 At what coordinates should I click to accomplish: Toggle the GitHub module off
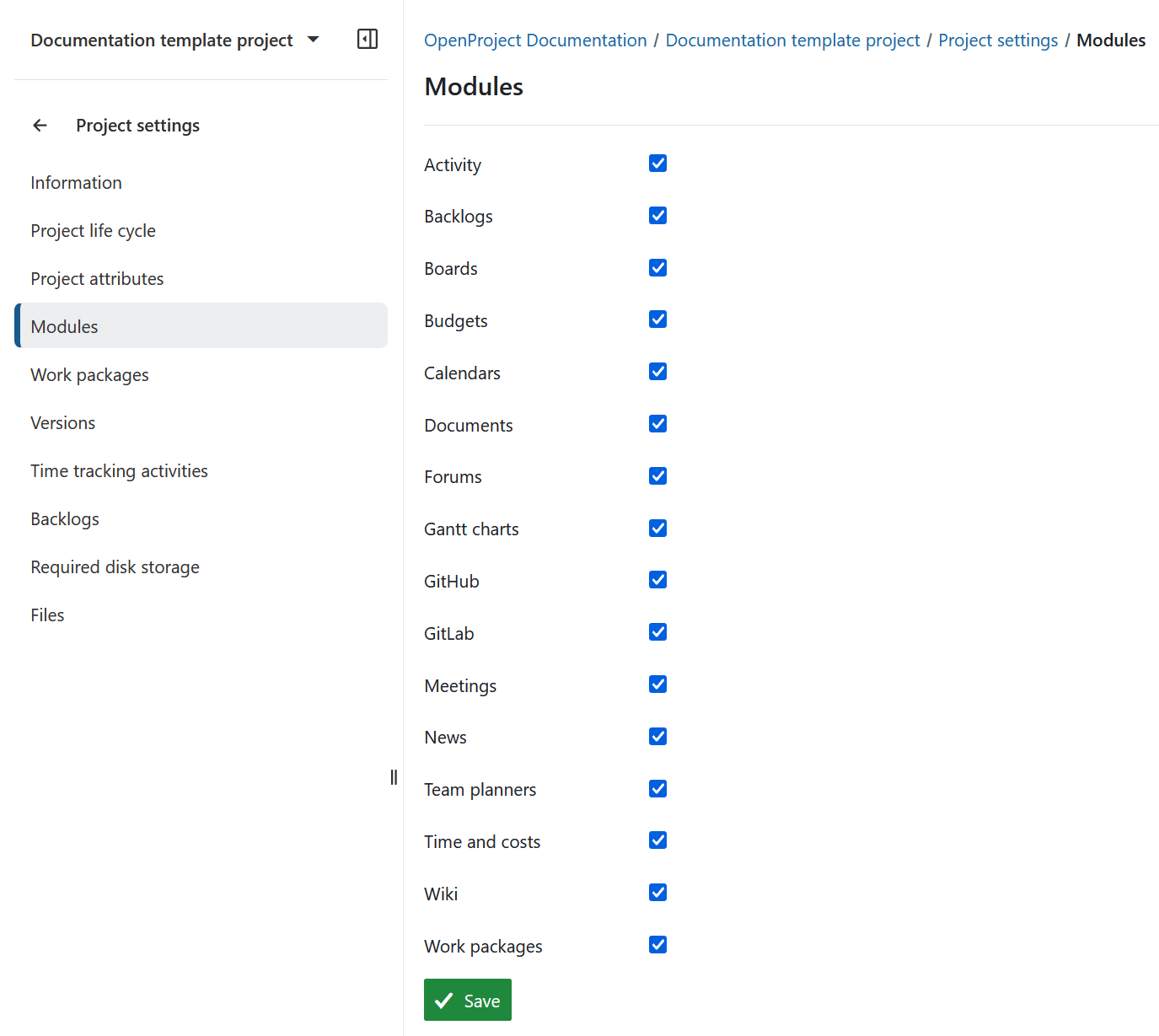[x=657, y=580]
